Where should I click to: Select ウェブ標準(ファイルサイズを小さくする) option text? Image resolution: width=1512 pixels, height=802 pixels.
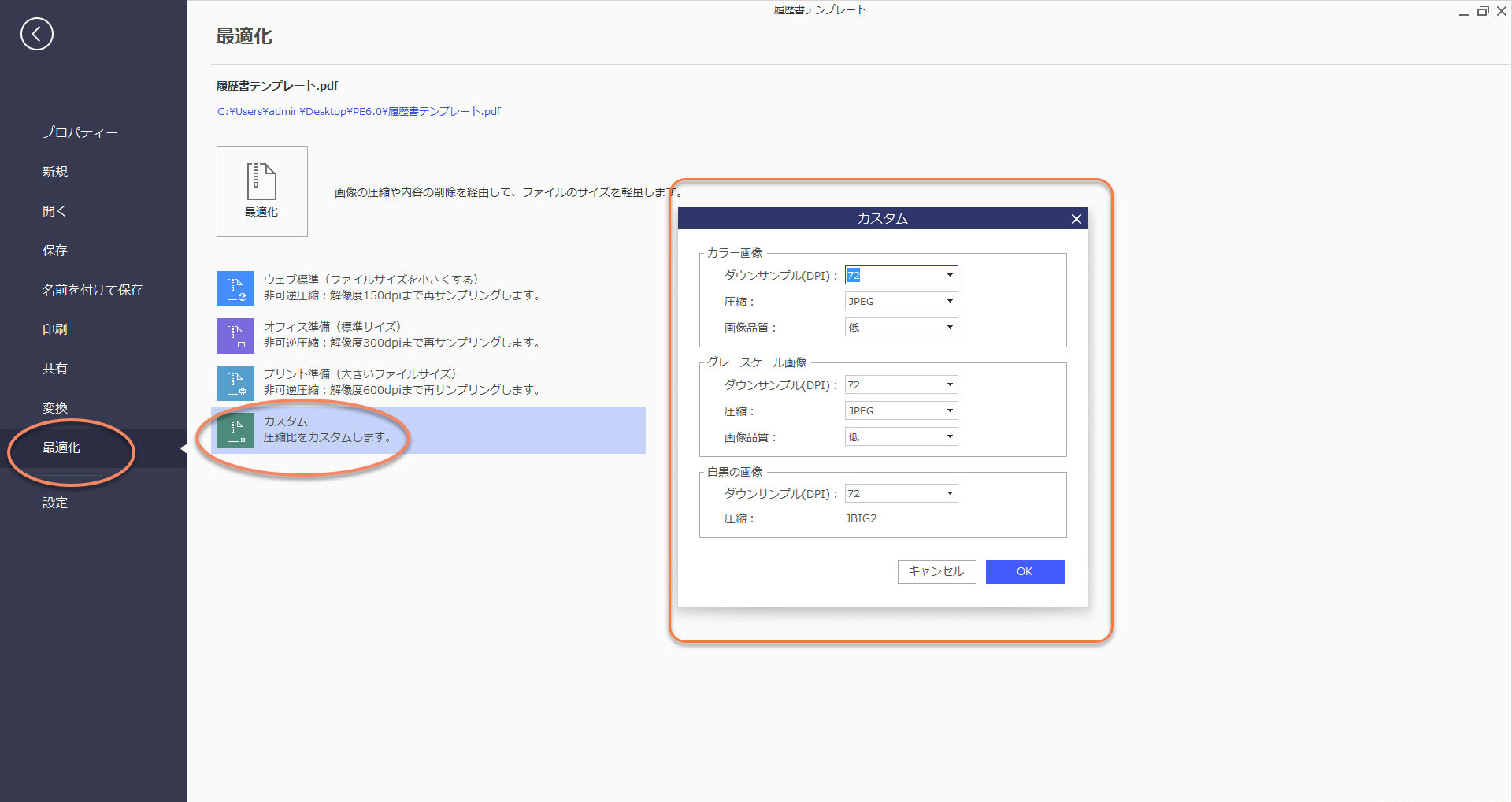coord(371,280)
